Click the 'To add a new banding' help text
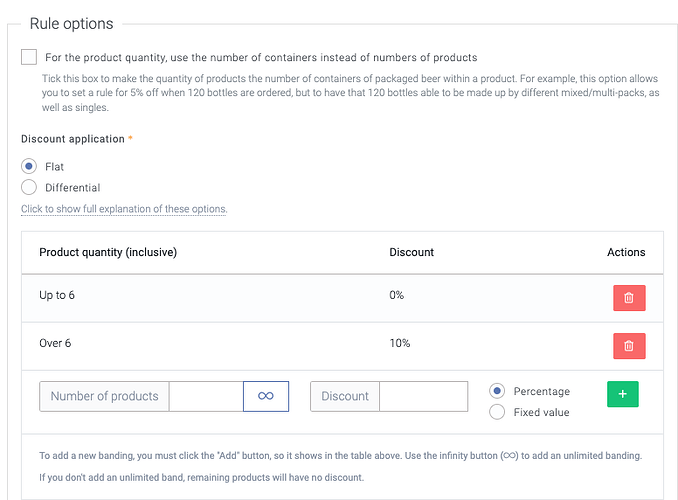Image resolution: width=678 pixels, height=500 pixels. click(x=341, y=455)
